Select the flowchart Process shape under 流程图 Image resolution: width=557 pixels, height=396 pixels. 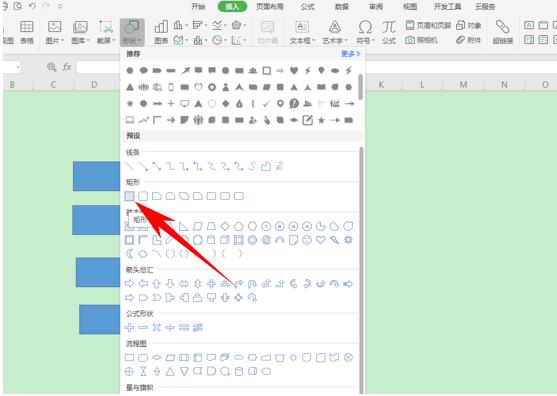(x=130, y=357)
